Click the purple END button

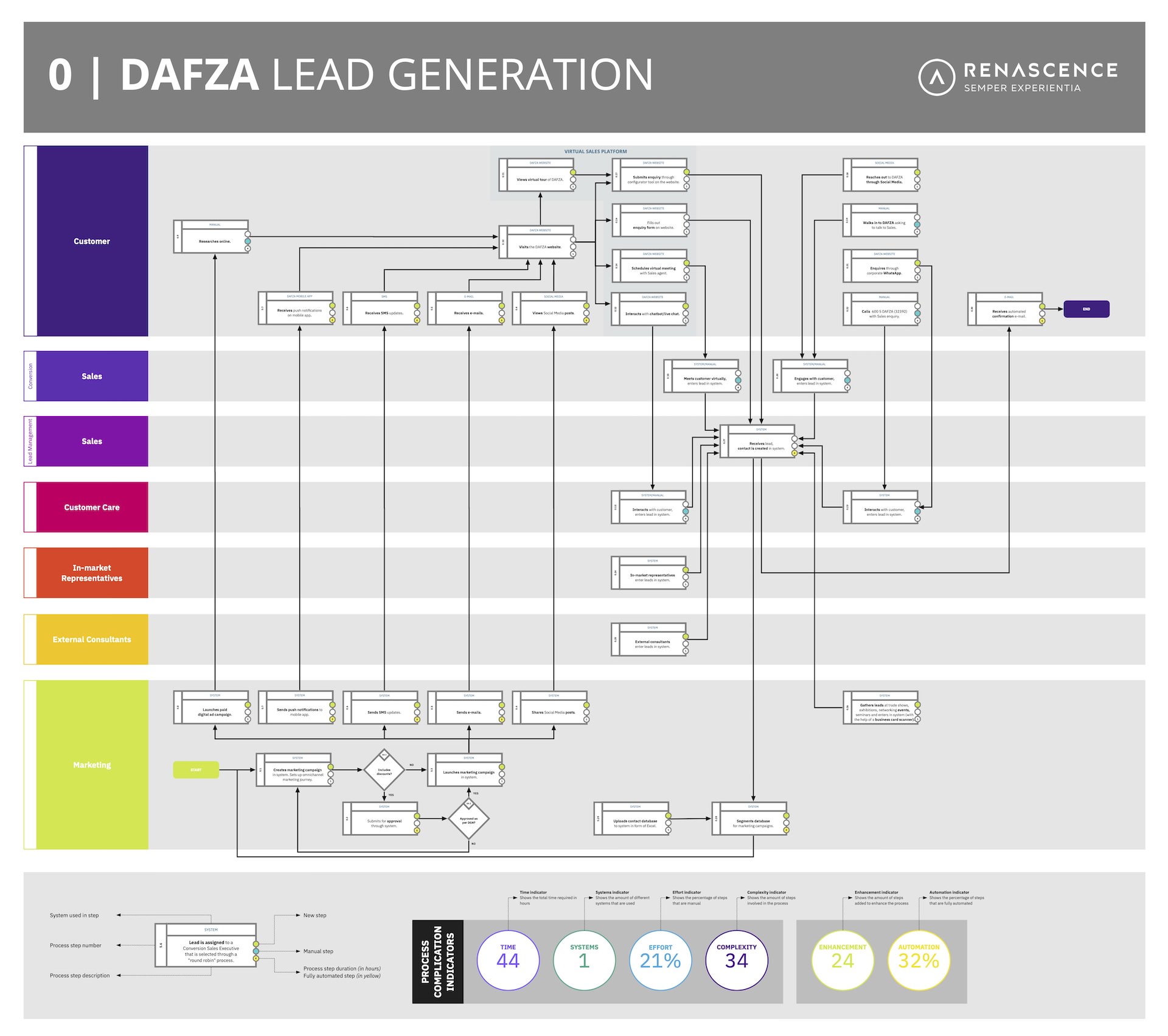(1086, 309)
